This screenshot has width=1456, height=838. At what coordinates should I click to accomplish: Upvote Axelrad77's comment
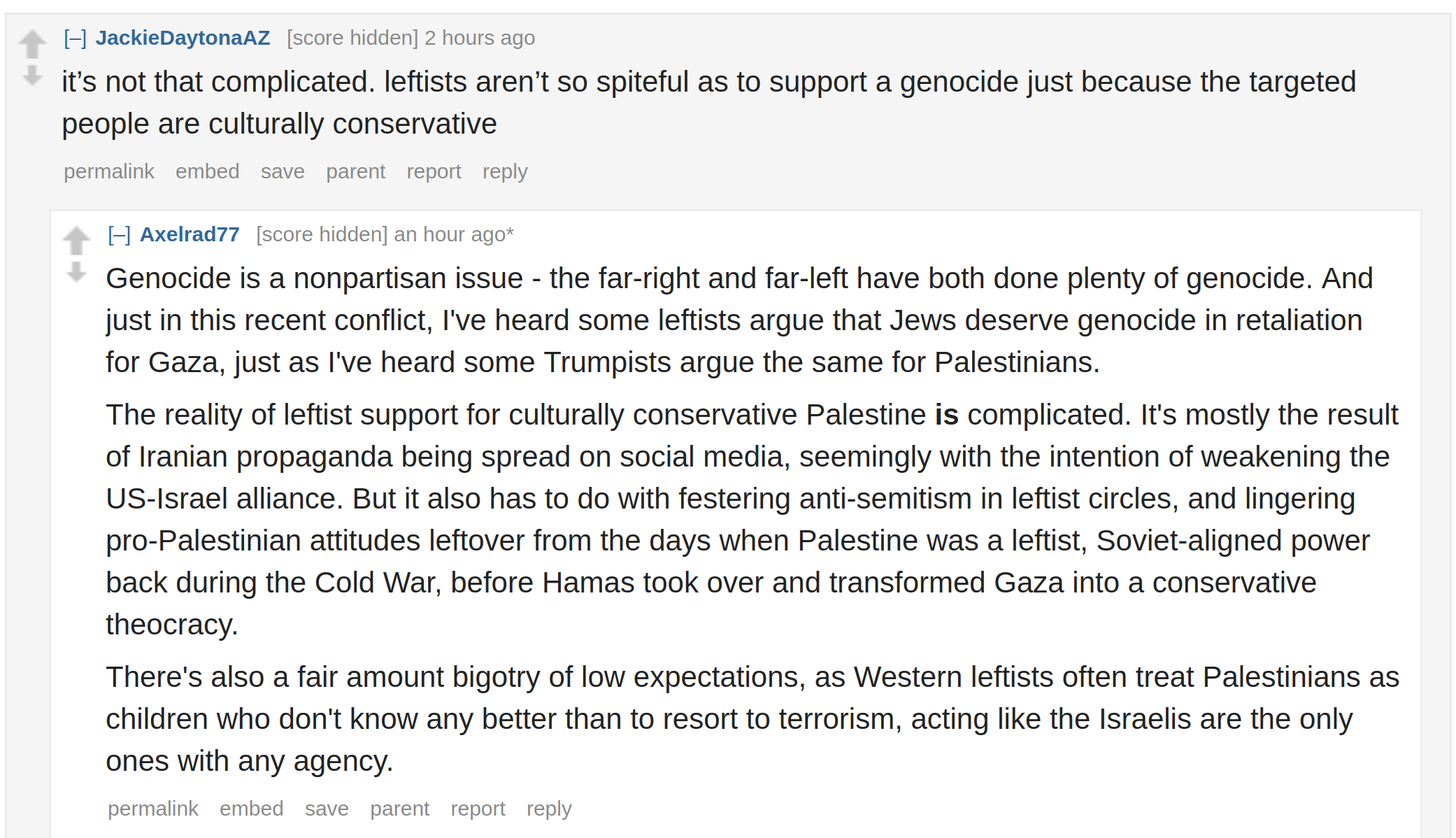(76, 241)
